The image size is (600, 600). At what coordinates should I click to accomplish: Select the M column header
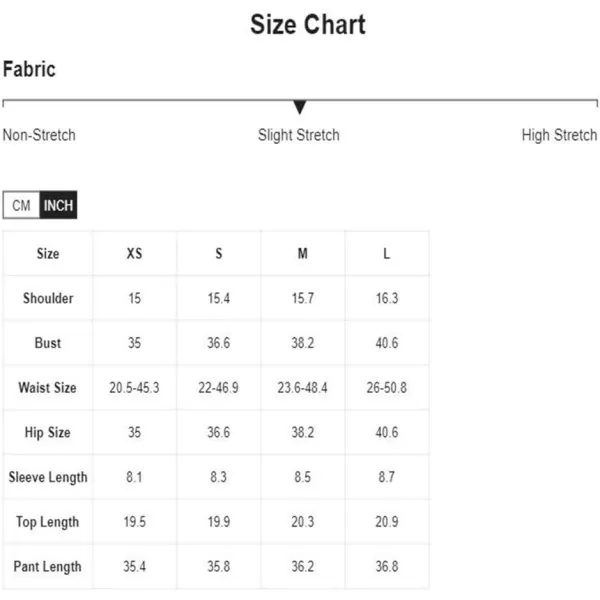[303, 253]
